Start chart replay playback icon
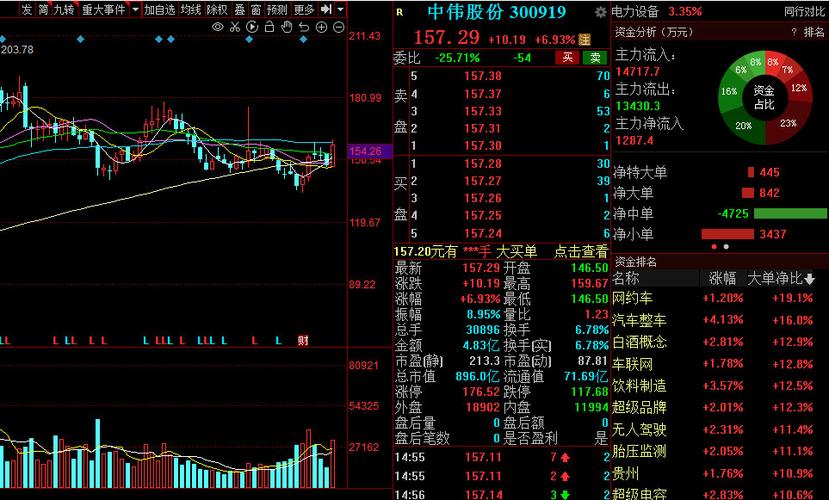Viewport: 829px width, 500px height. (252, 27)
